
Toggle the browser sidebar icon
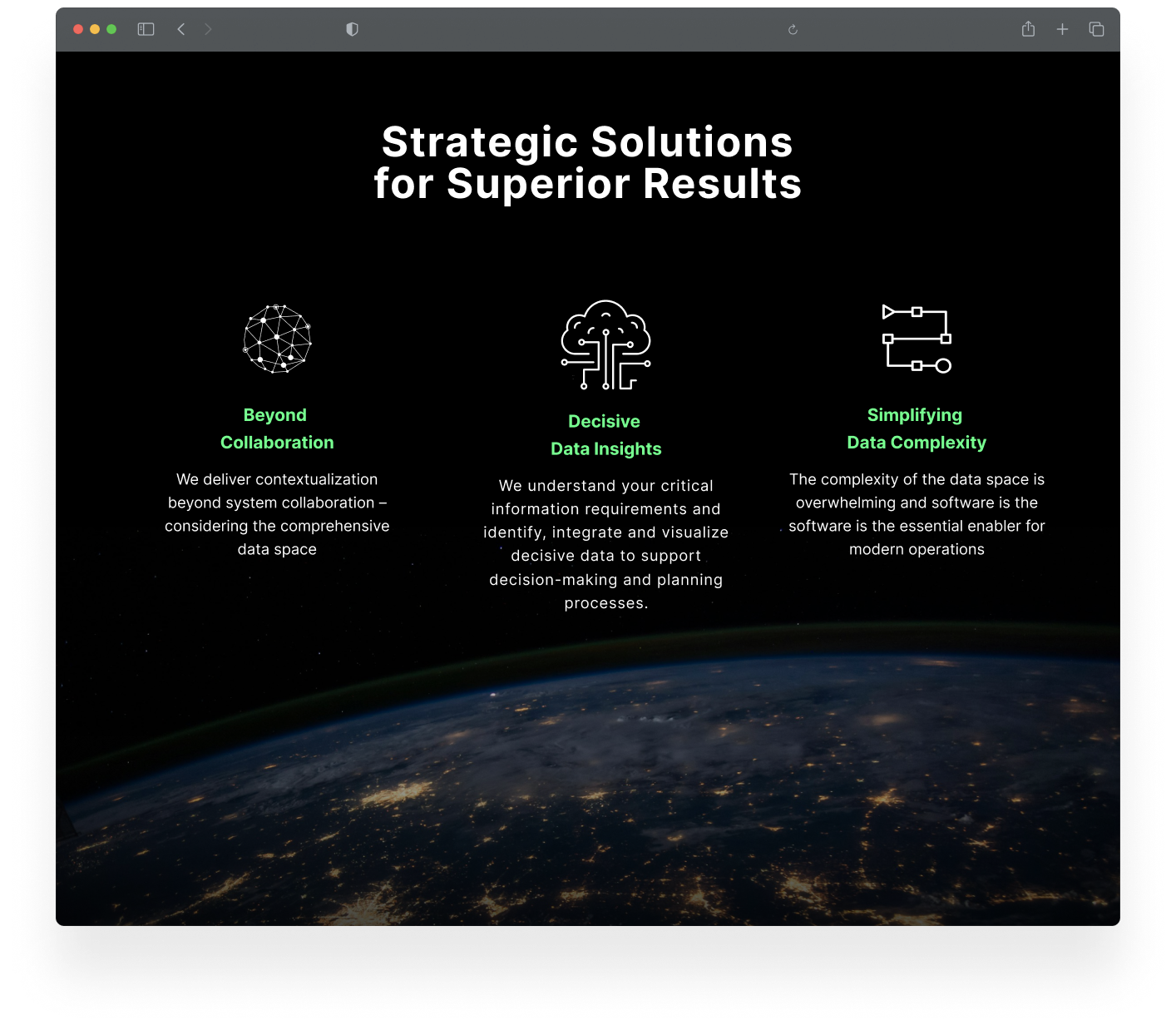tap(146, 29)
